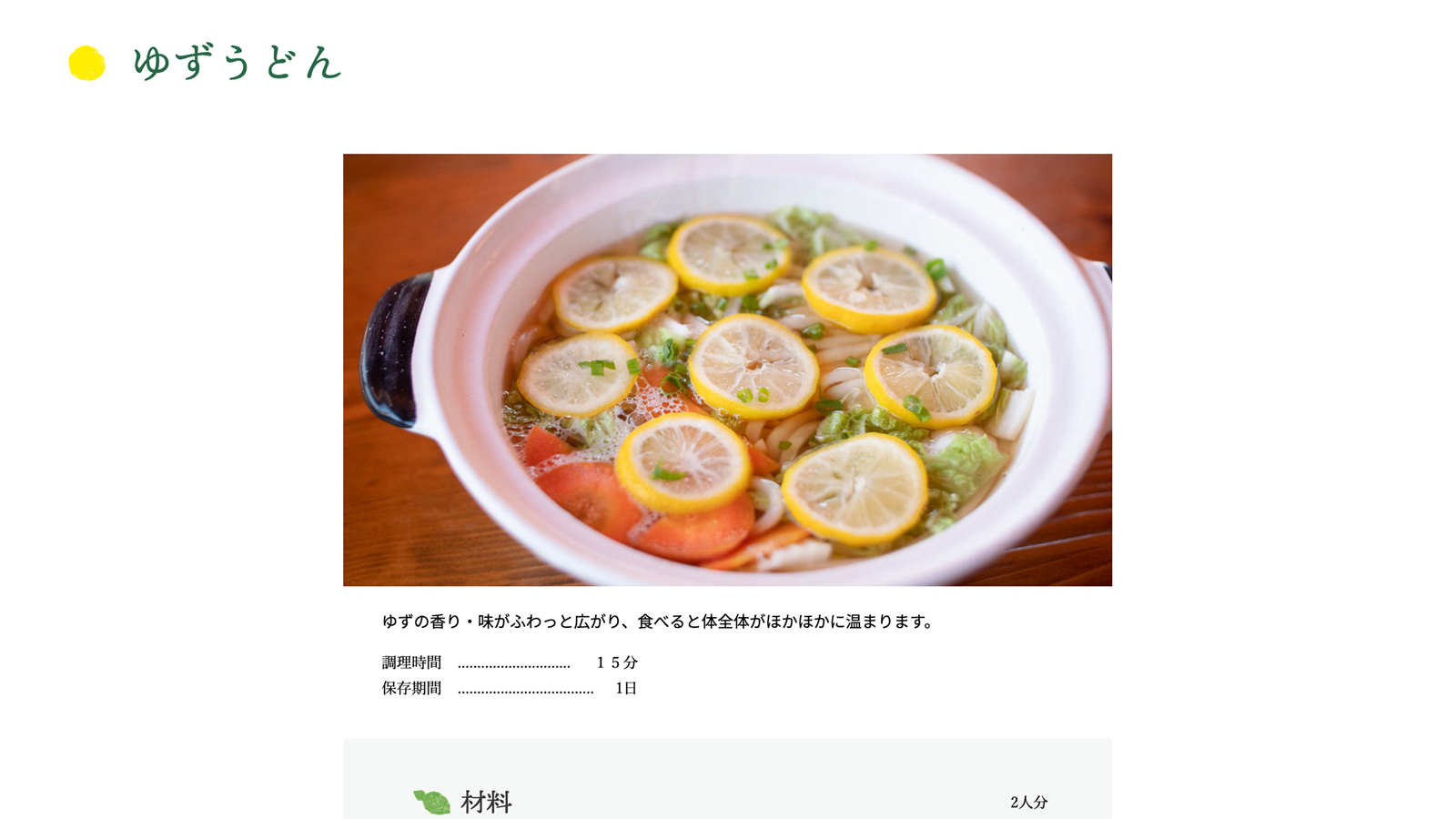Select the 1日 storage period value
This screenshot has width=1456, height=819.
pyautogui.click(x=626, y=688)
